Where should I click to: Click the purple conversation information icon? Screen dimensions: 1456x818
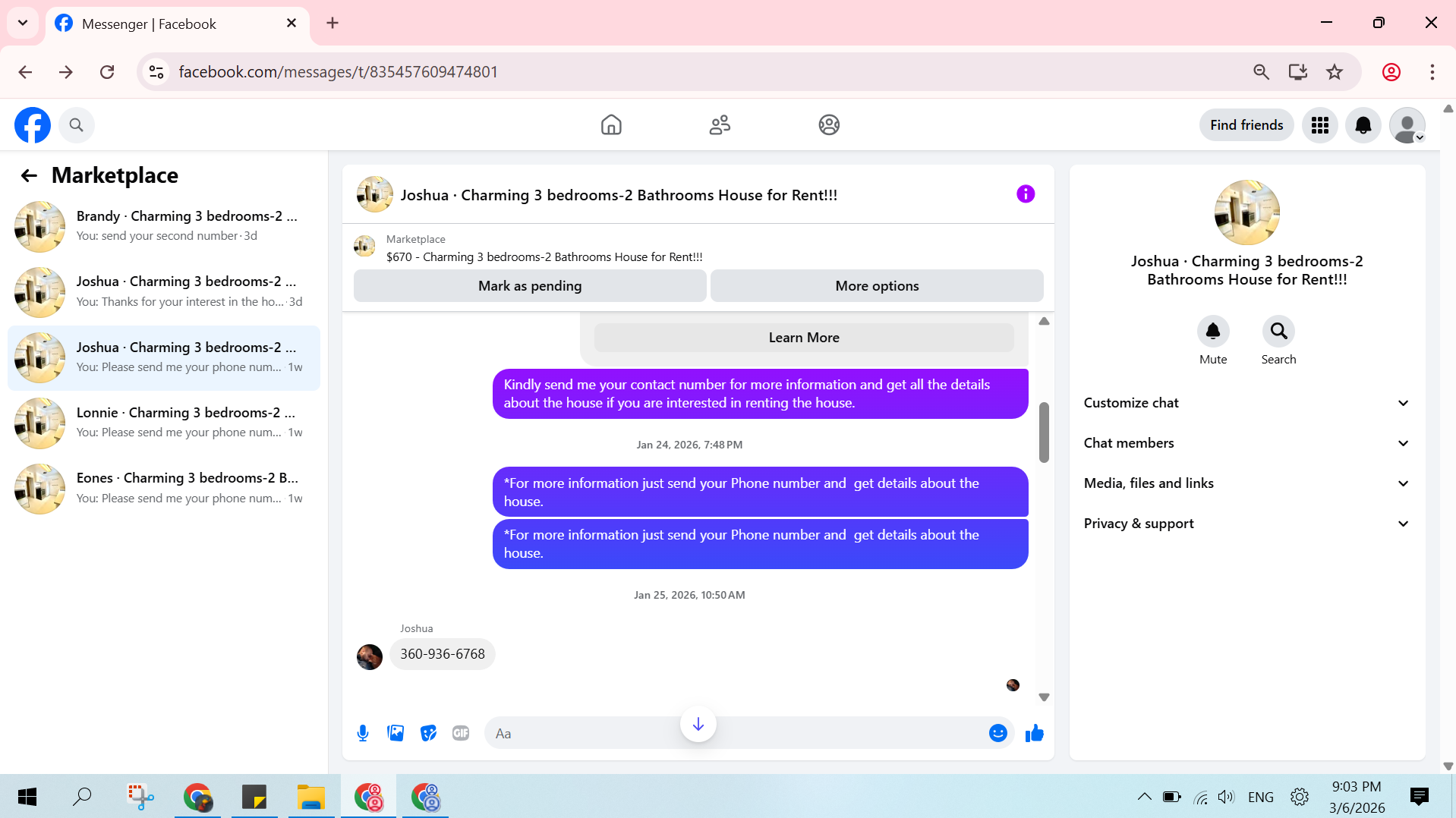tap(1026, 194)
